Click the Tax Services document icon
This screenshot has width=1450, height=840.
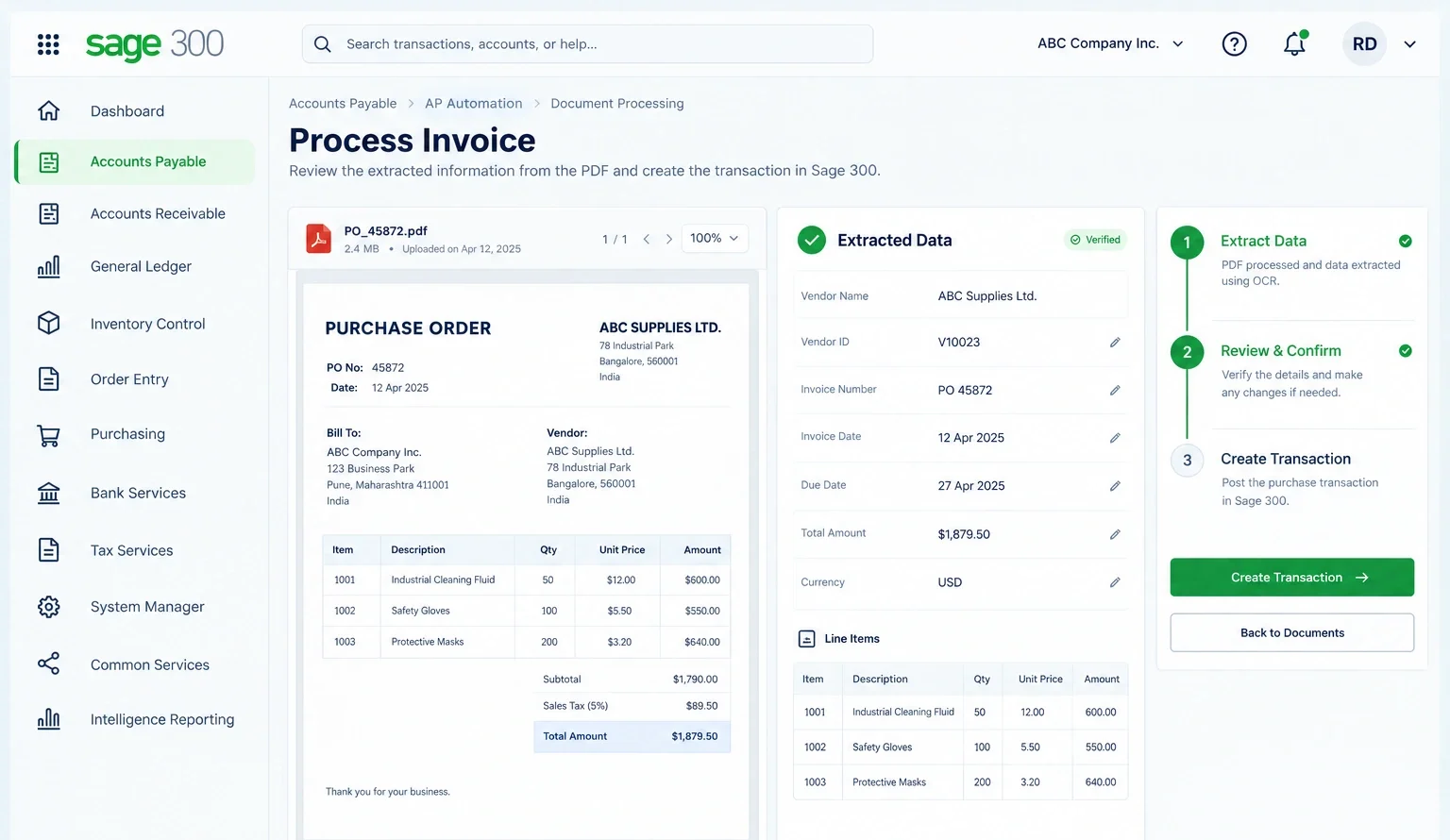click(49, 550)
